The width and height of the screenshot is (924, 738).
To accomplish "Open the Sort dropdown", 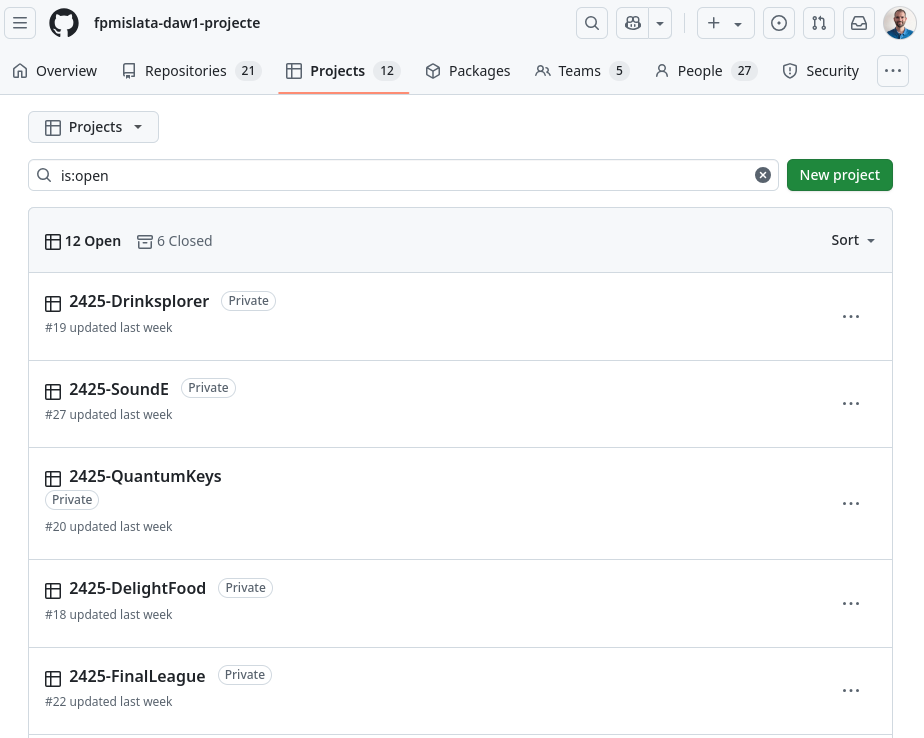I will tap(852, 240).
